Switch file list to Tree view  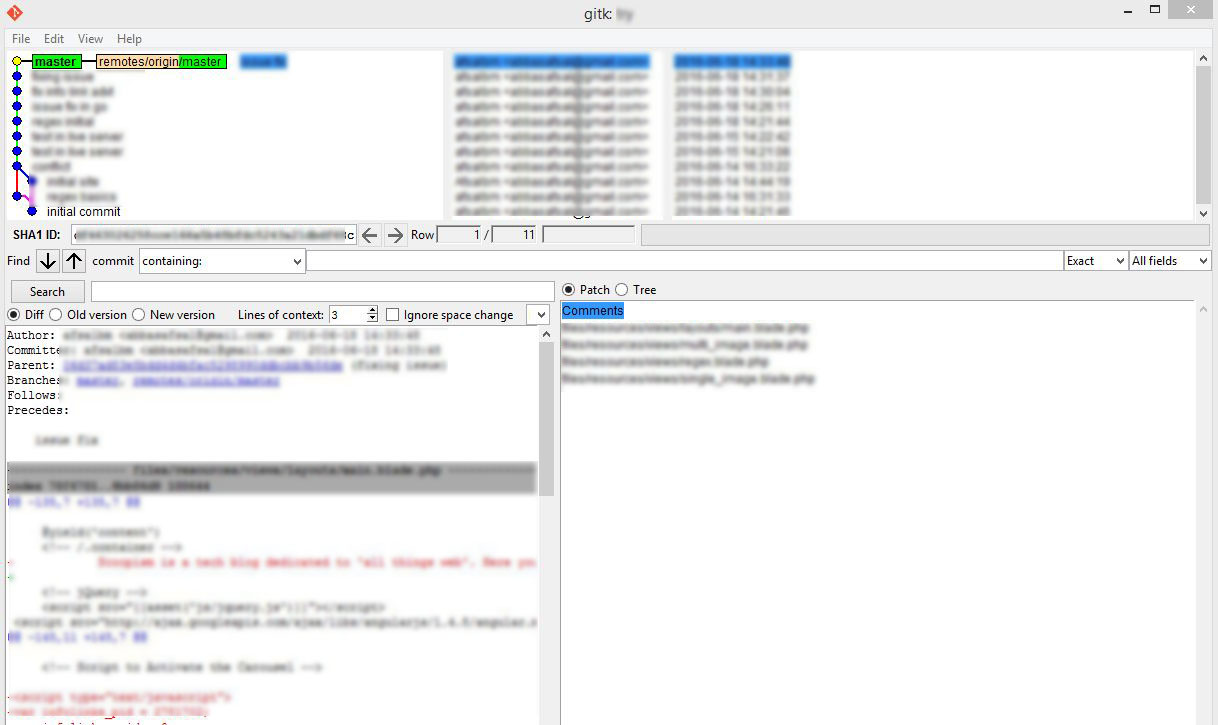pos(622,290)
